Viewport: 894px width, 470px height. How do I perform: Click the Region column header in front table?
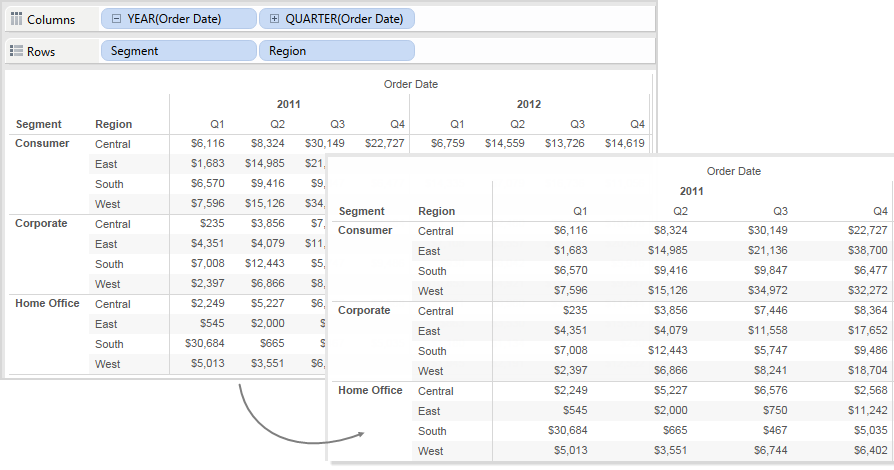[436, 211]
